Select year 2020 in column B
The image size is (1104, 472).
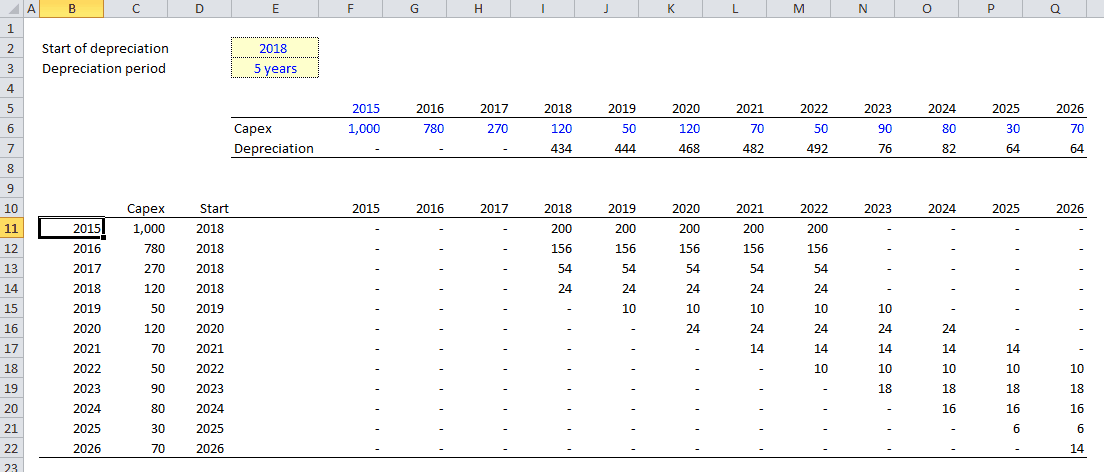click(x=87, y=328)
